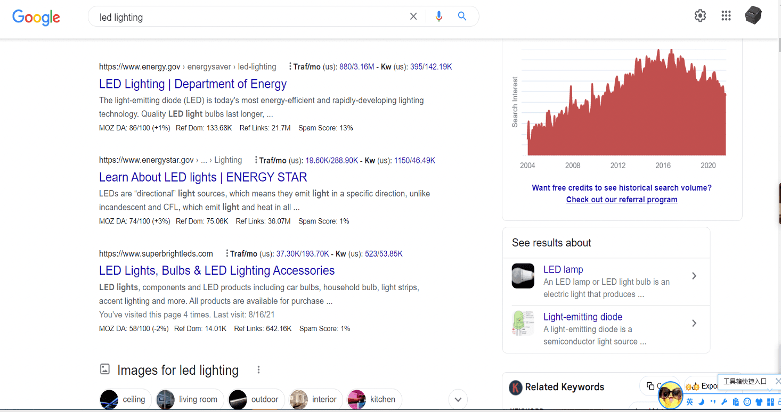Expand the Light-emitting diode entry chevron

tap(694, 323)
